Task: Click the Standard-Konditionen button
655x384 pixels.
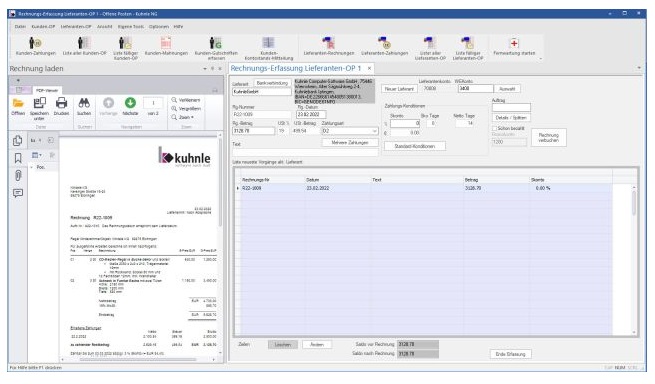Action: pos(414,146)
